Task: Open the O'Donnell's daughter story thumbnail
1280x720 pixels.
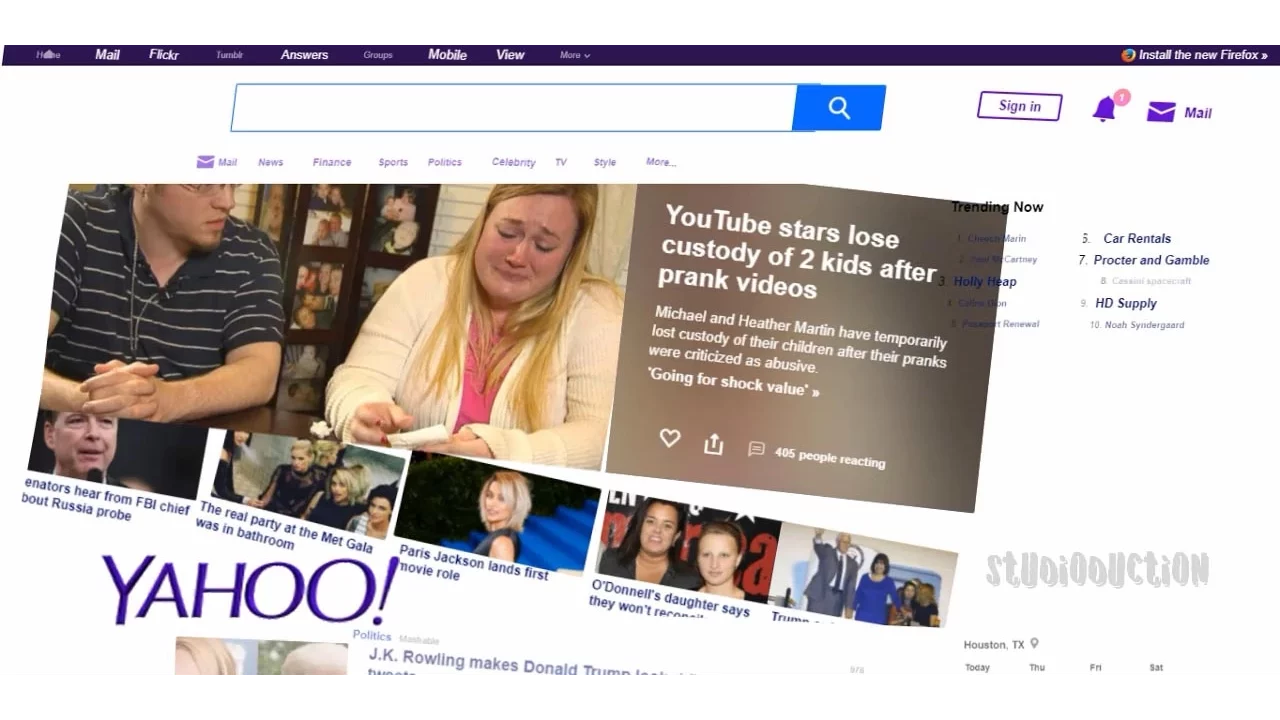Action: coord(688,545)
